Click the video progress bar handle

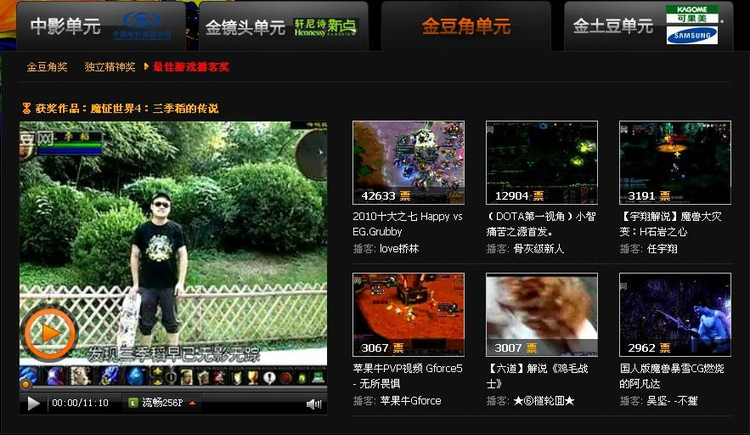point(26,384)
